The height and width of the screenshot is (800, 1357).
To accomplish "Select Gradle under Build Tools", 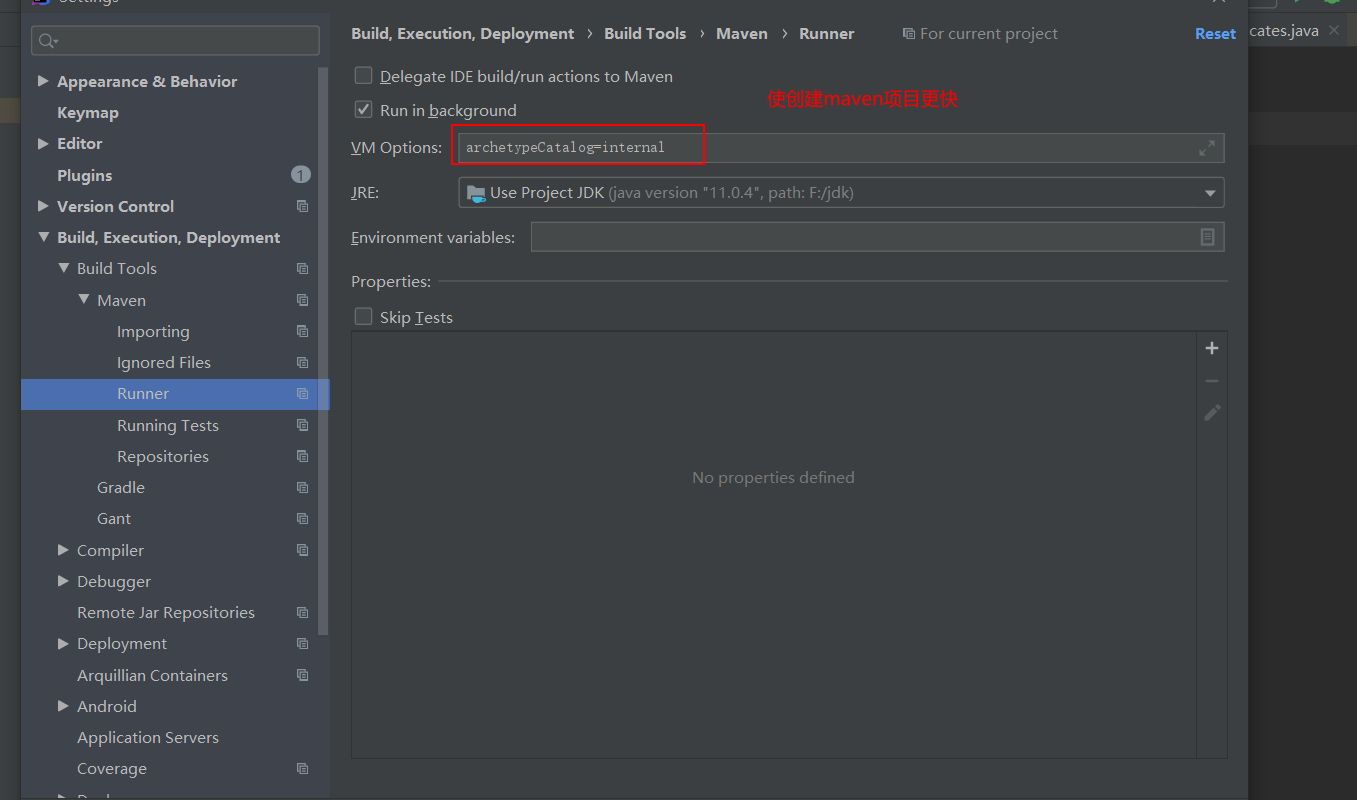I will [121, 487].
